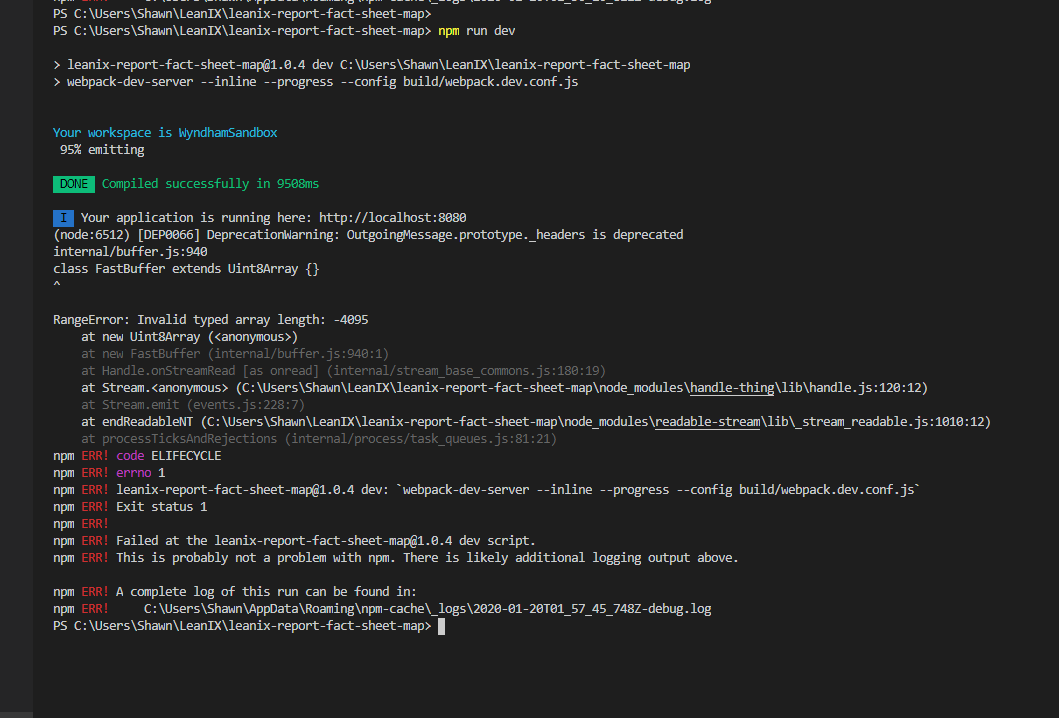Click the '95% emitting' progress text
The width and height of the screenshot is (1059, 718).
coord(102,150)
